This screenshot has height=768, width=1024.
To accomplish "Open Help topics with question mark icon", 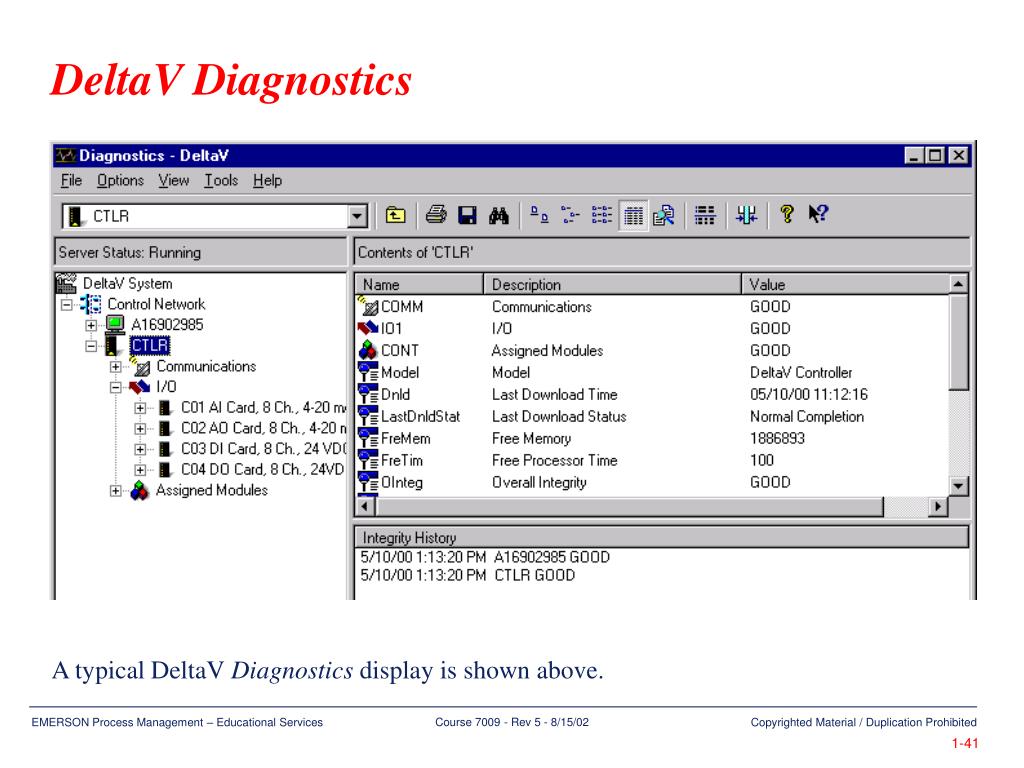I will [787, 214].
